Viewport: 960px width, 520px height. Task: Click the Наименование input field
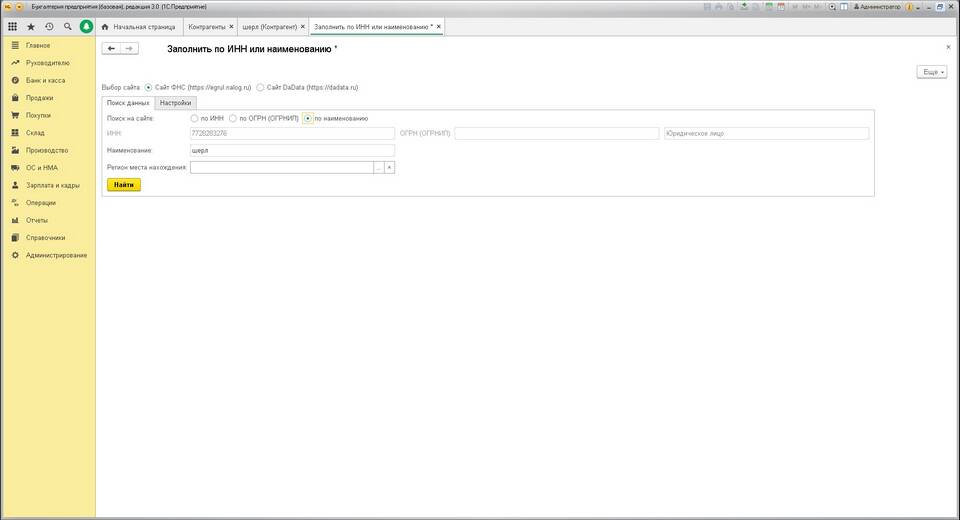291,150
